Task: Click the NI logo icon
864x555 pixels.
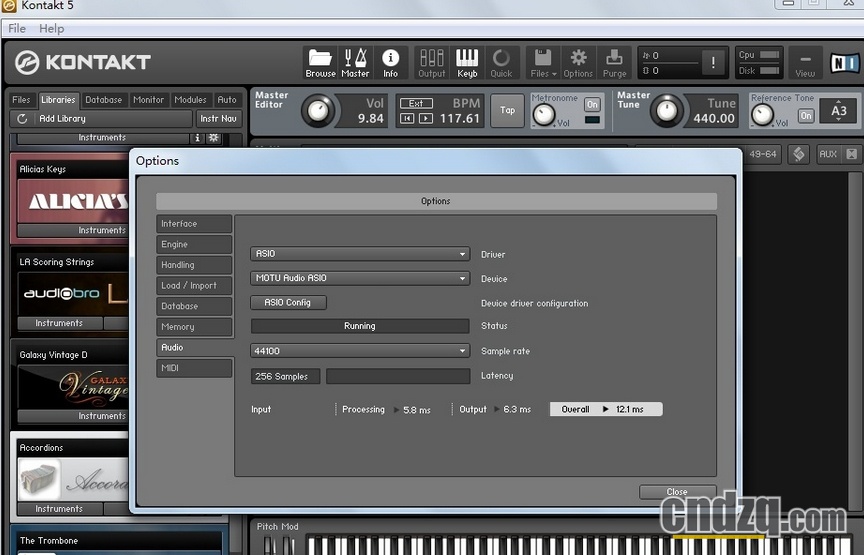Action: coord(844,63)
